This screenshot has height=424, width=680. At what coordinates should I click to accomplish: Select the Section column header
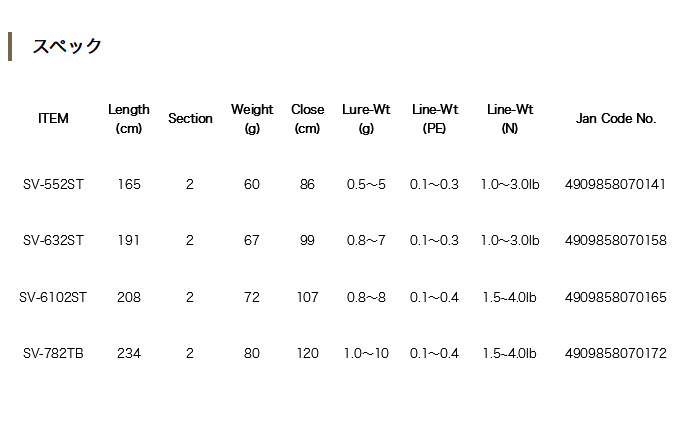point(190,118)
